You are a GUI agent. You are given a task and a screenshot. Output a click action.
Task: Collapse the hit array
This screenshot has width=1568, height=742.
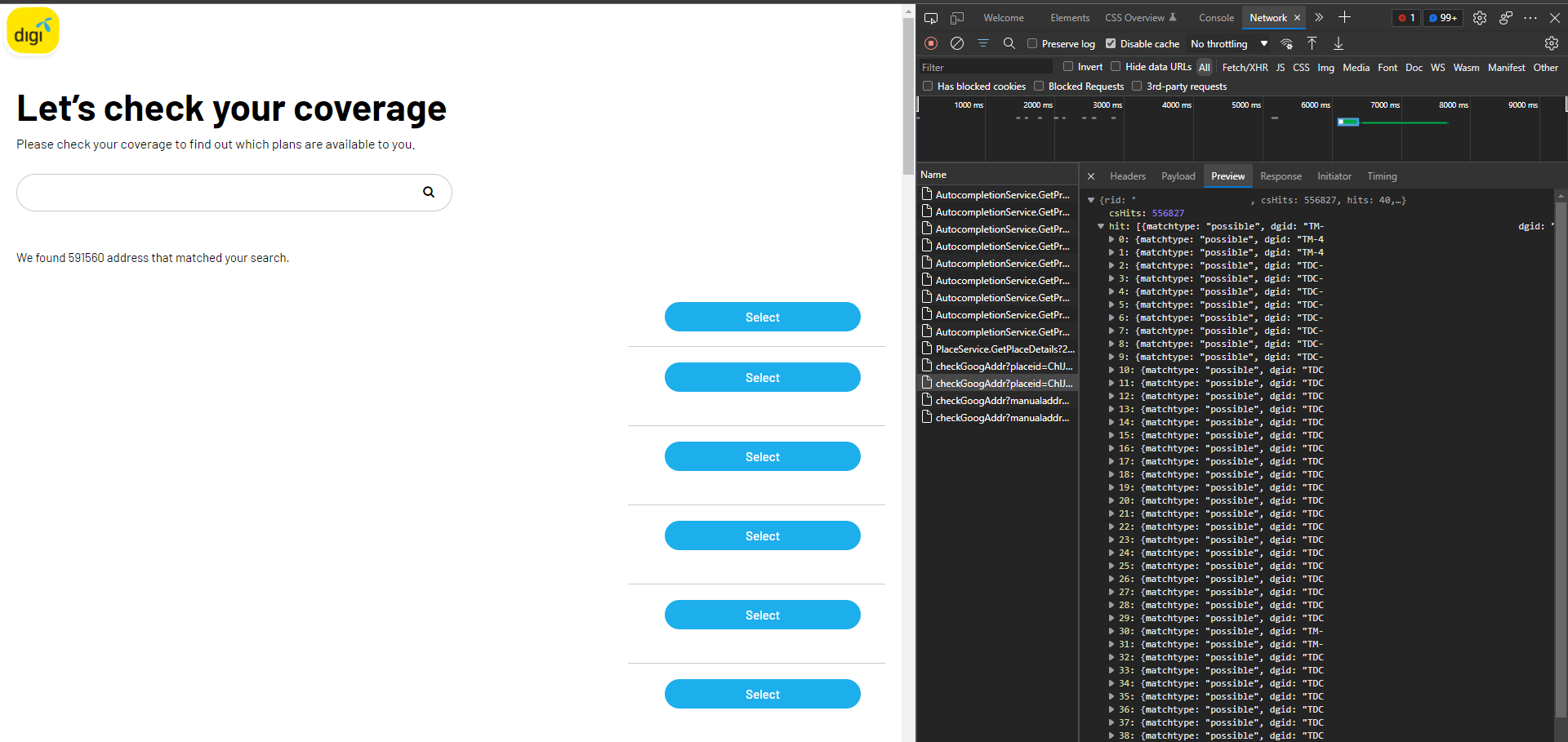[x=1101, y=226]
